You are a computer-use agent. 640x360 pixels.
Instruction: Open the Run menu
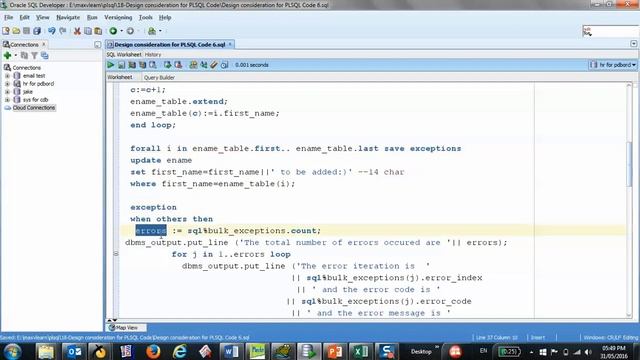click(x=92, y=18)
